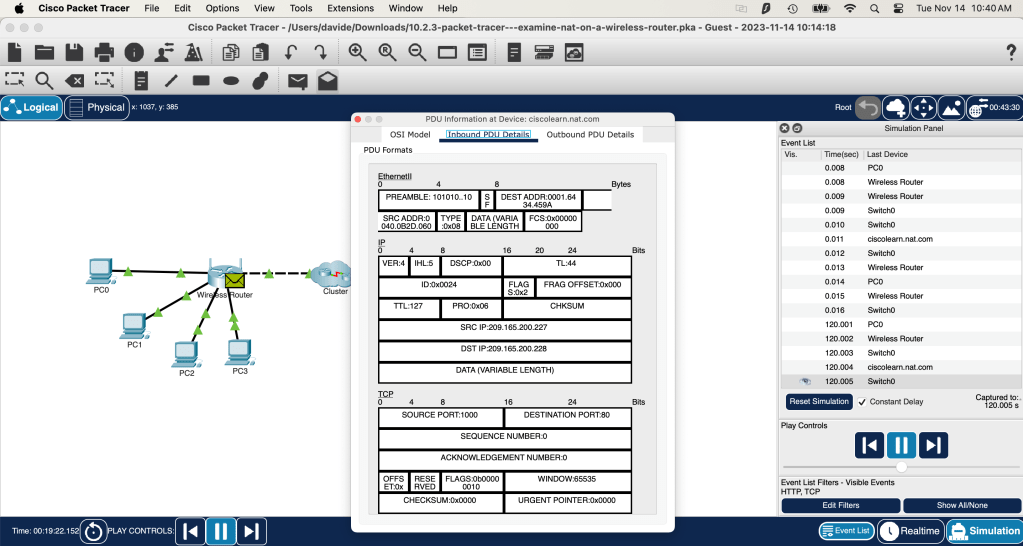The image size is (1023, 546).
Task: Open the Options menu
Action: pyautogui.click(x=222, y=8)
